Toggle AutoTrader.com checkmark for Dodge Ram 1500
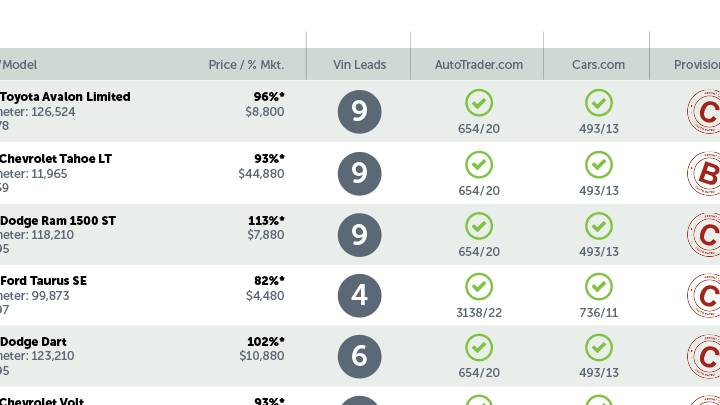 click(479, 226)
